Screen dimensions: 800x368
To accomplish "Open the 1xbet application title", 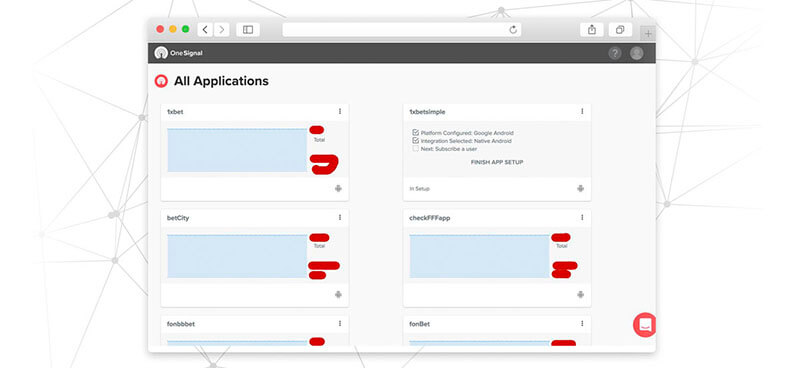I will click(x=175, y=112).
